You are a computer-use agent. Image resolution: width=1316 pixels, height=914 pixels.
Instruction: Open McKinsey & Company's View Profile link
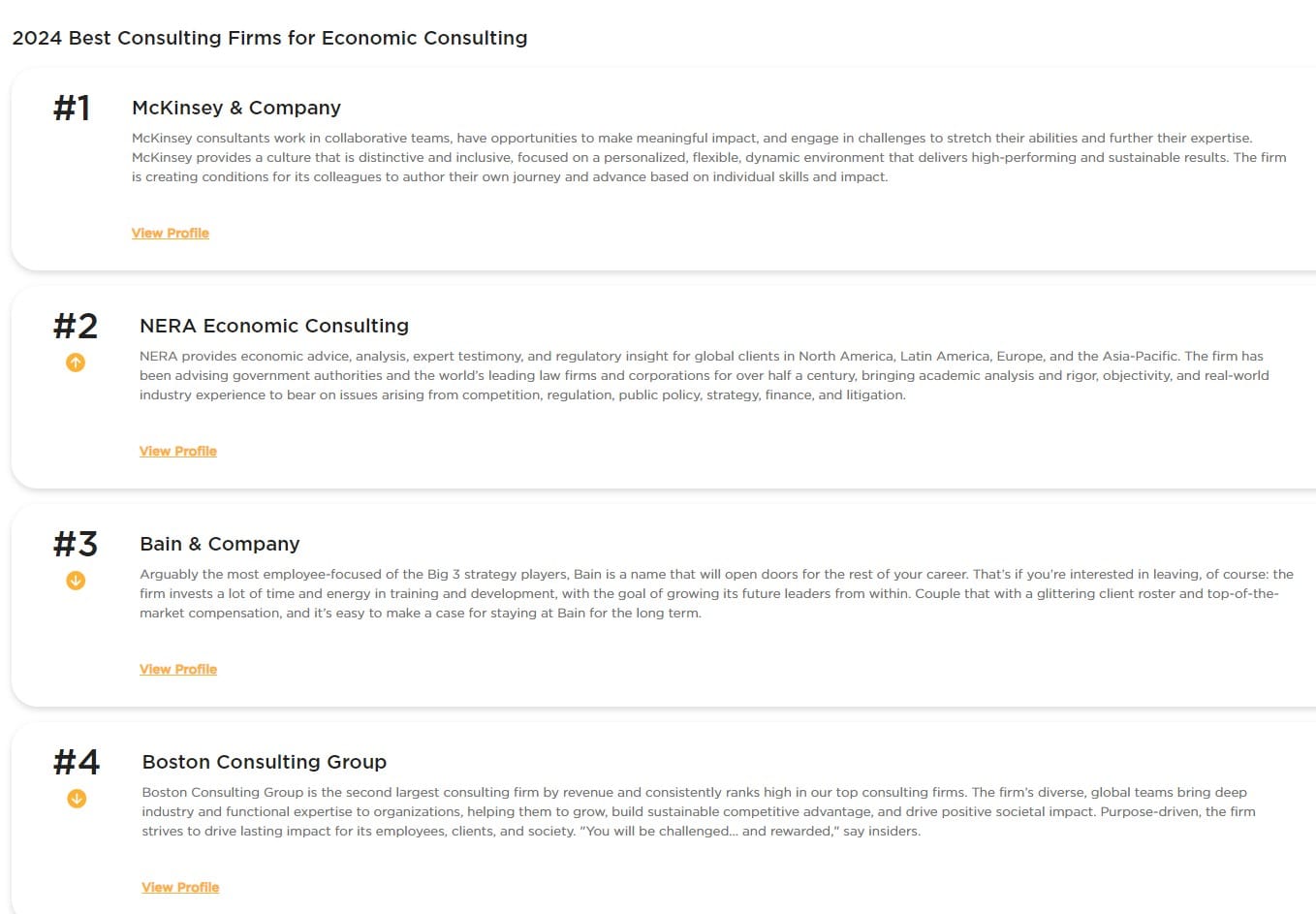(171, 233)
